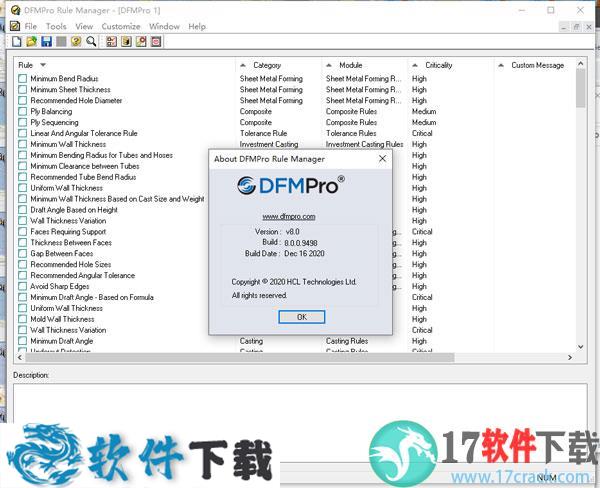Check the Avoid Sharp Edges rule

pyautogui.click(x=23, y=286)
